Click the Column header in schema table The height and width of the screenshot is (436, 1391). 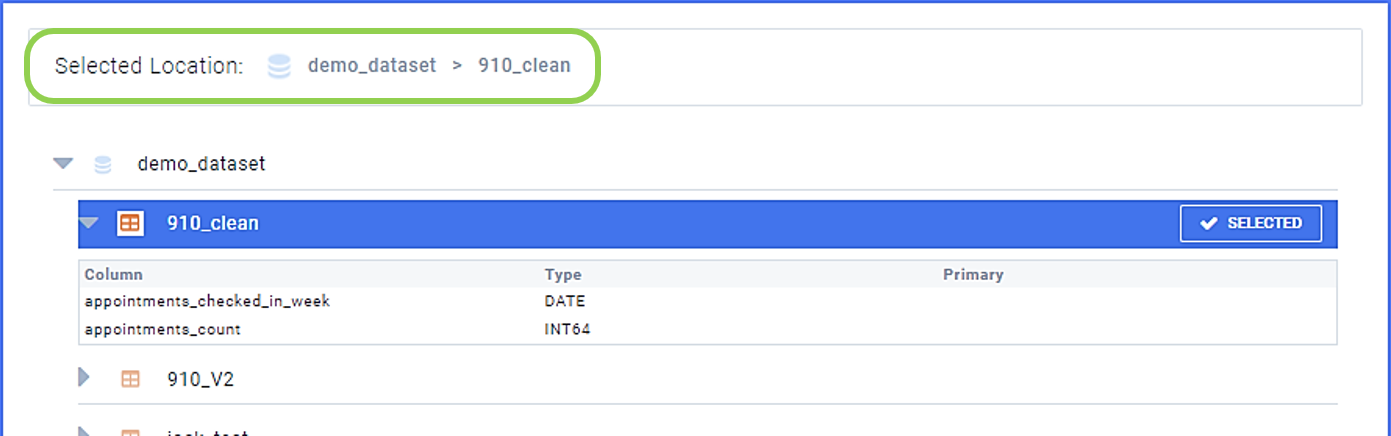pyautogui.click(x=114, y=274)
